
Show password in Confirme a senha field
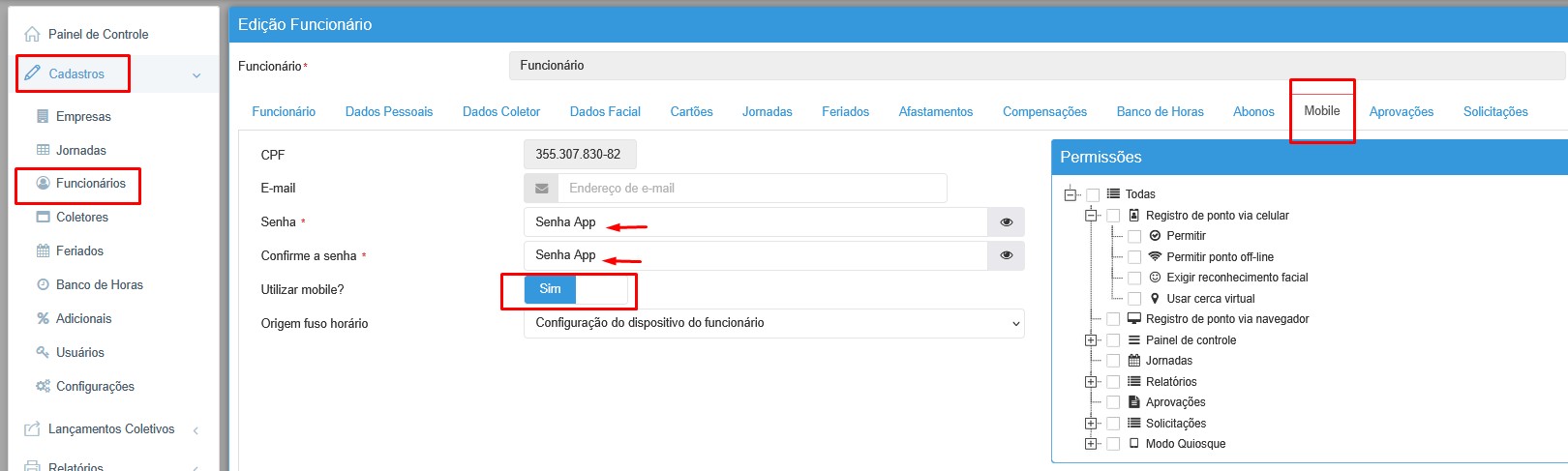tap(1006, 255)
